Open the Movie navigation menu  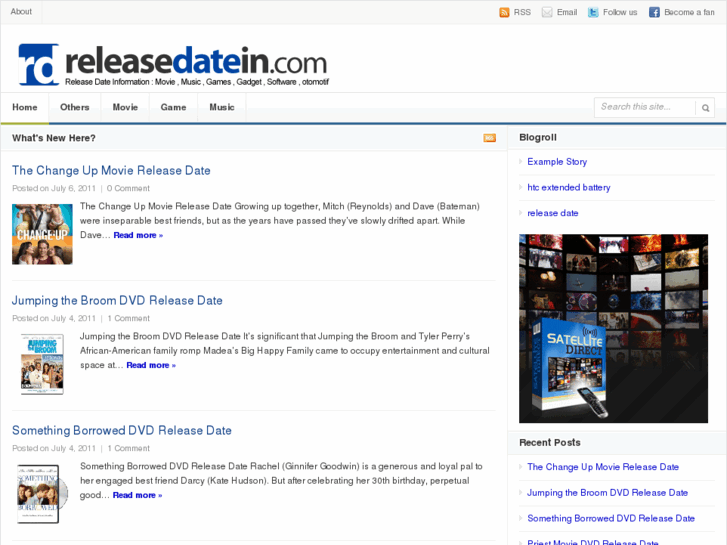(x=125, y=107)
